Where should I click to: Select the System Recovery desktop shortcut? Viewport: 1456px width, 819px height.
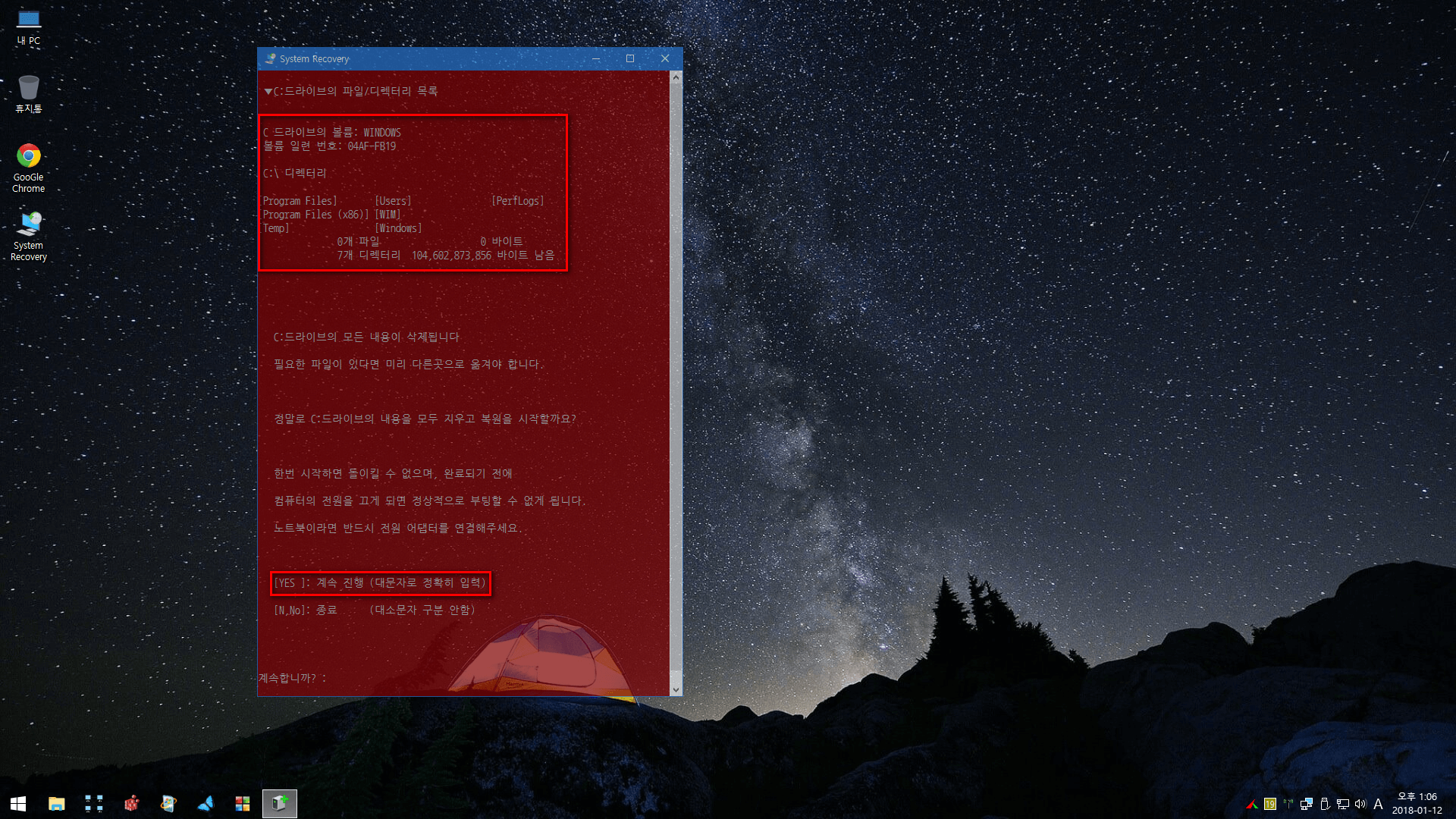point(29,237)
